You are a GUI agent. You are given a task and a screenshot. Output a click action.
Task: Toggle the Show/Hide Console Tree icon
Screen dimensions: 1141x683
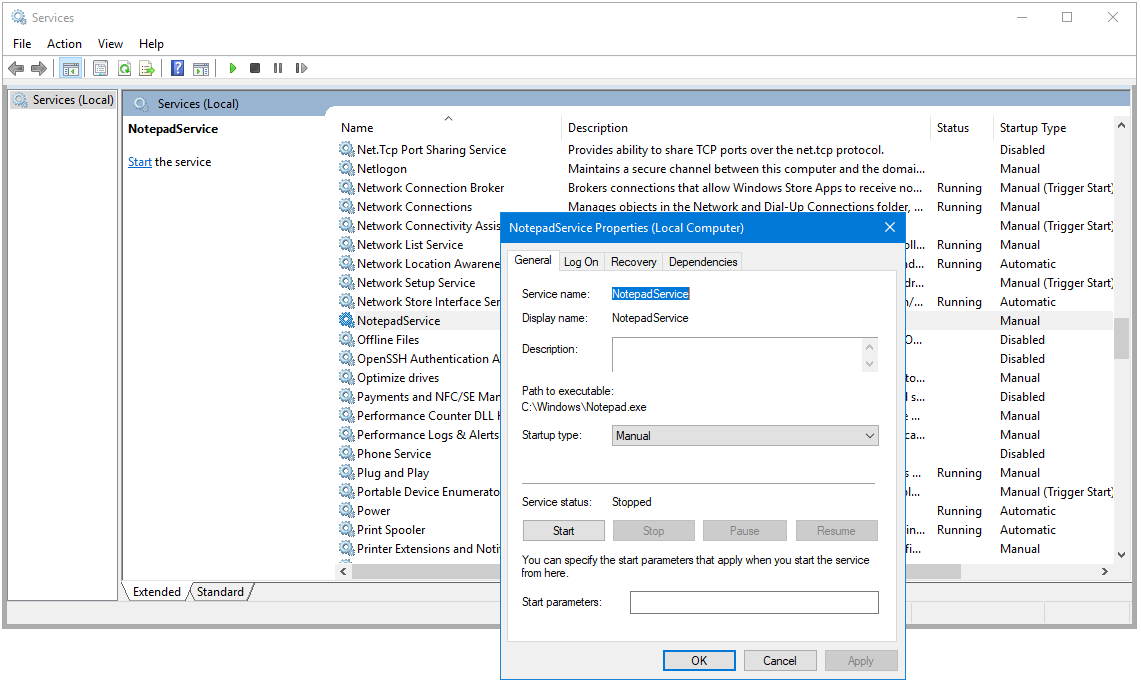71,68
